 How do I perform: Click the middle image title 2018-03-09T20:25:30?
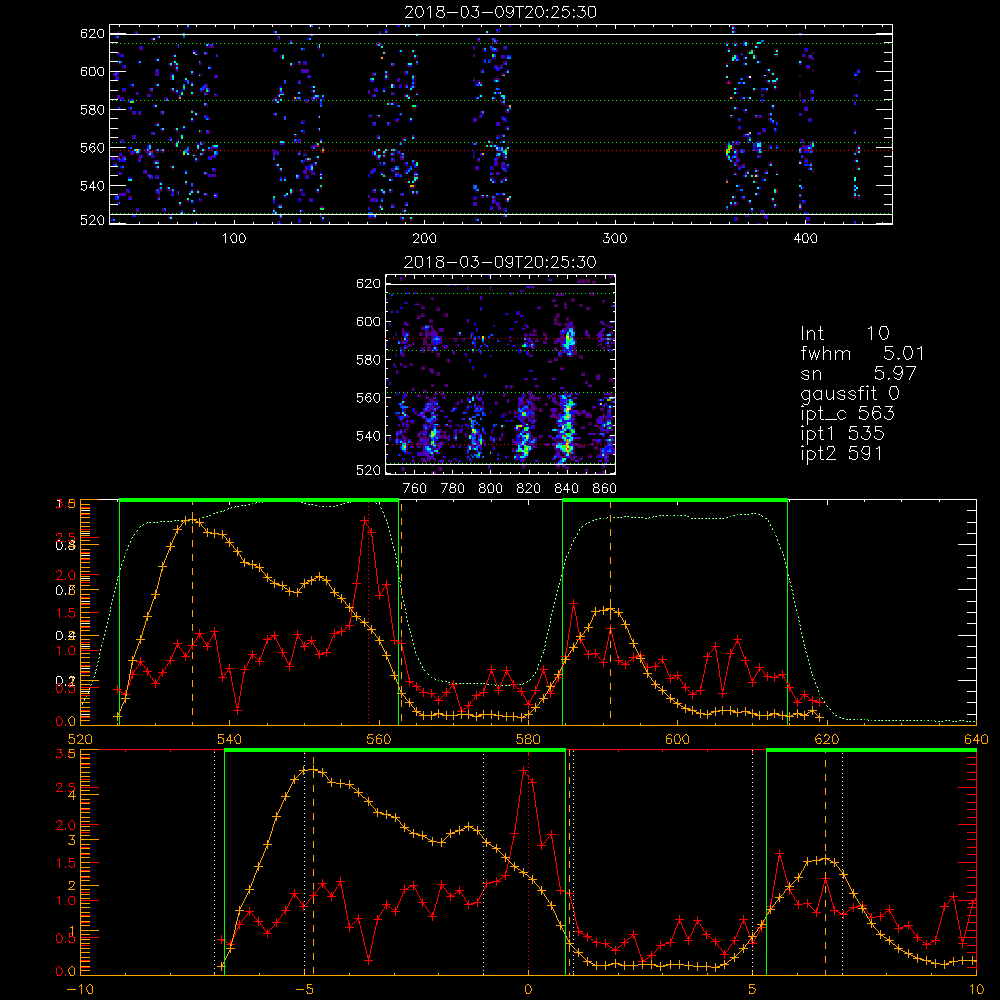point(501,262)
